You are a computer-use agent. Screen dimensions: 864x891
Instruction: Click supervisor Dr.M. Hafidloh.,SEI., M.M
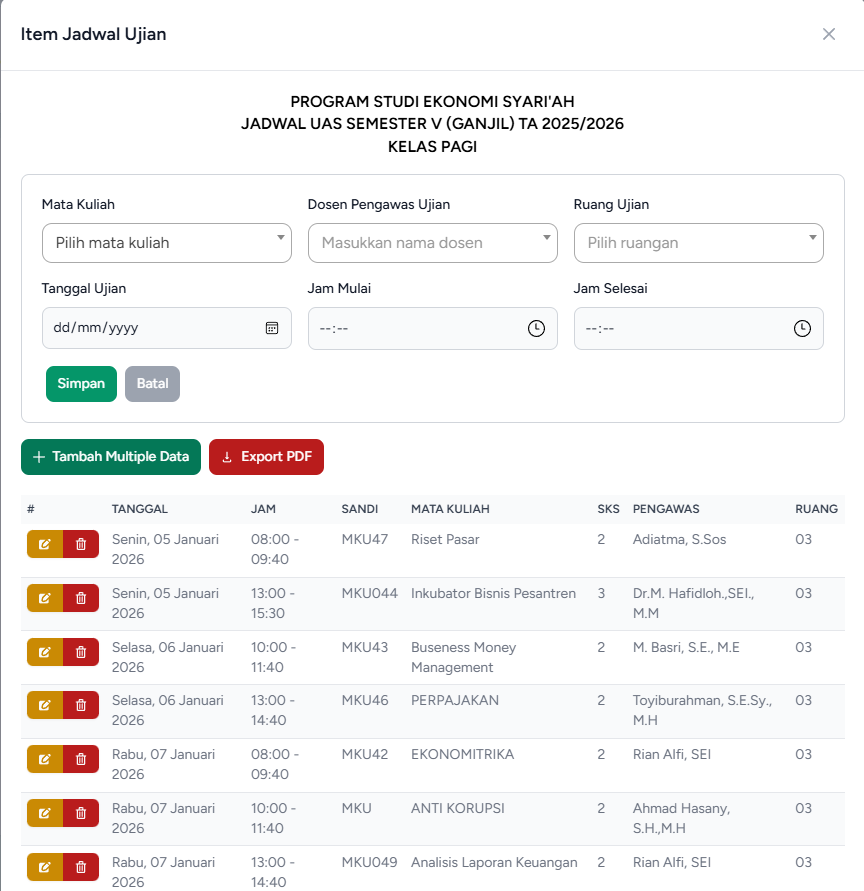coord(693,603)
